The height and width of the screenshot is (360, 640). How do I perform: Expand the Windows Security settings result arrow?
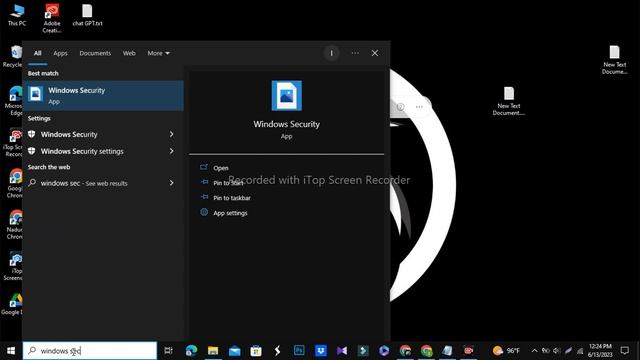(x=171, y=134)
